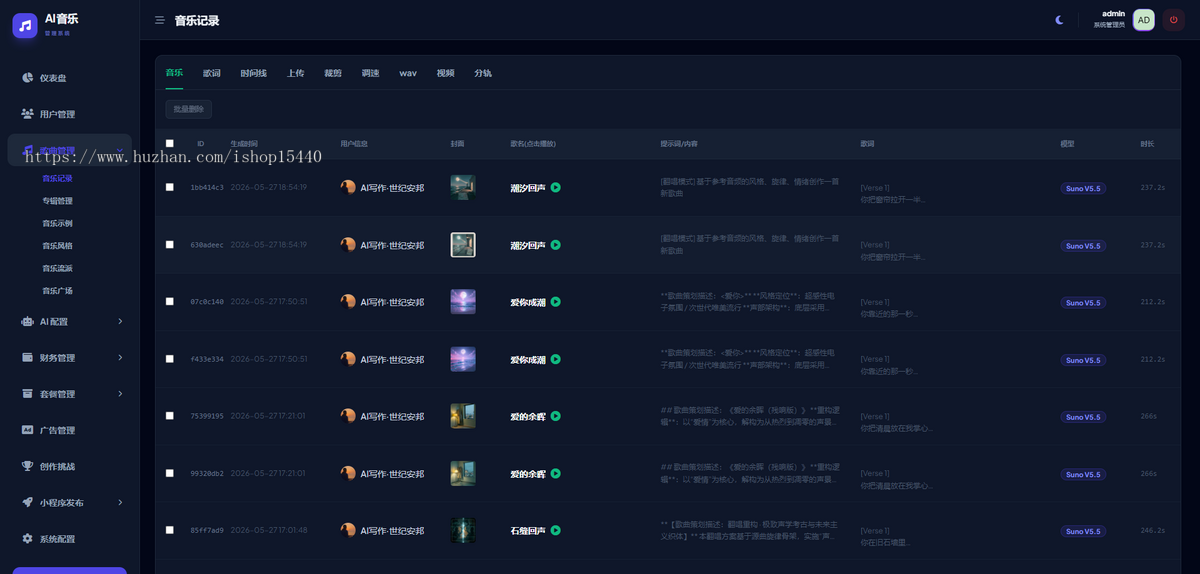
Task: Expand the 小程序发布 sidebar menu chevron
Action: [x=120, y=502]
